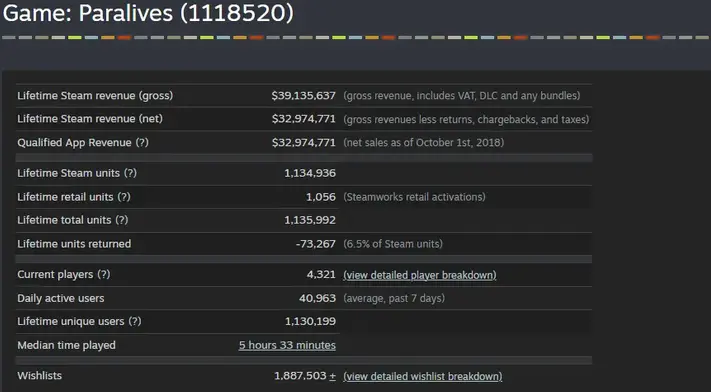Select the units returned value -73,267
Viewport: 711px width, 392px height.
[x=316, y=244]
